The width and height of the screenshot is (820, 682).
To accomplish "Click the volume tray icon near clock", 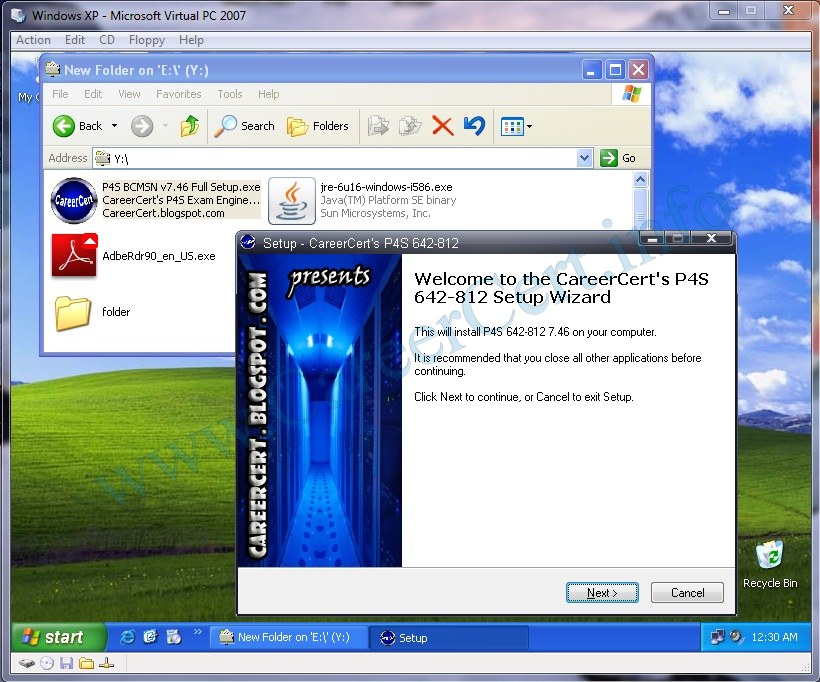I will coord(736,637).
